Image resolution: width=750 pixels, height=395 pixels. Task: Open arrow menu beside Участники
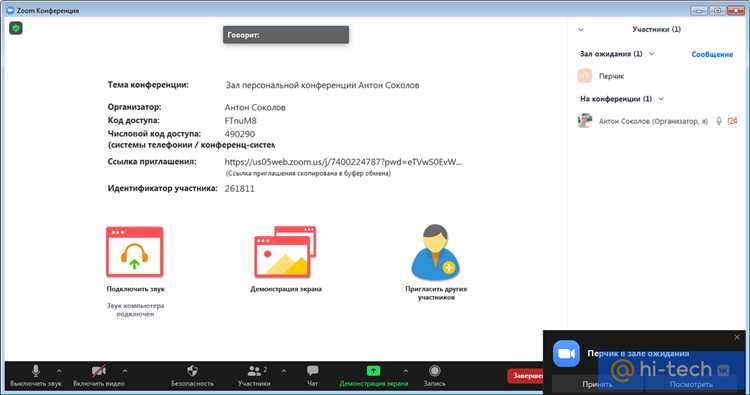[x=284, y=371]
